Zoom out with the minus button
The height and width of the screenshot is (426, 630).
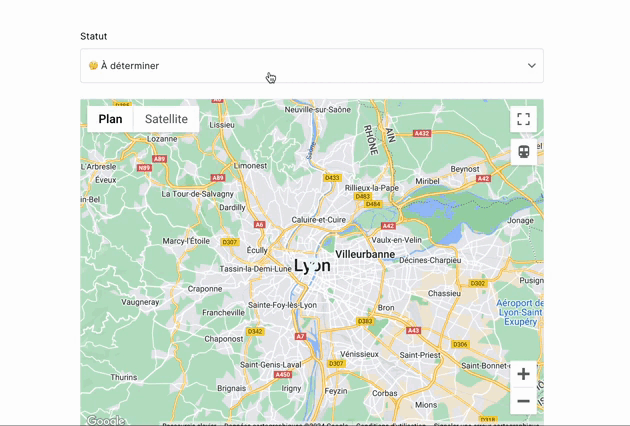(x=523, y=401)
